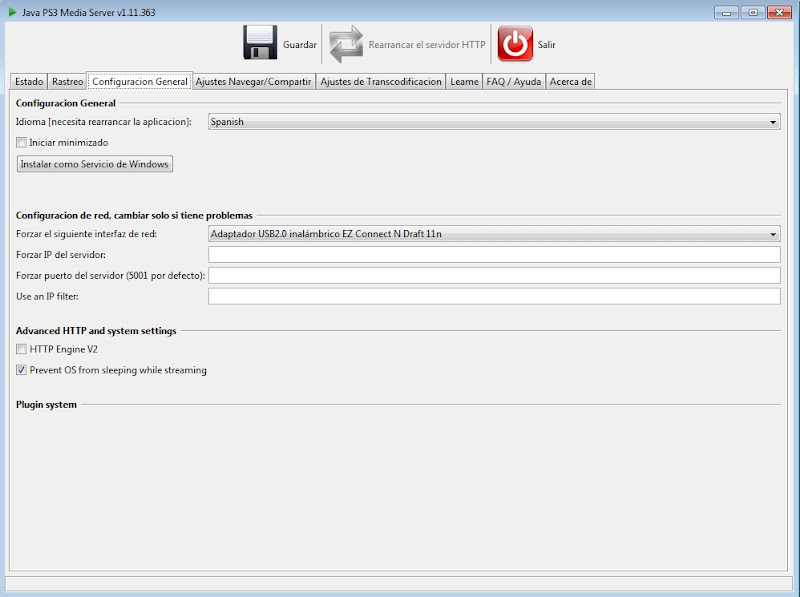Enable the Iniciar minimizado checkbox
This screenshot has width=800, height=597.
(x=21, y=142)
